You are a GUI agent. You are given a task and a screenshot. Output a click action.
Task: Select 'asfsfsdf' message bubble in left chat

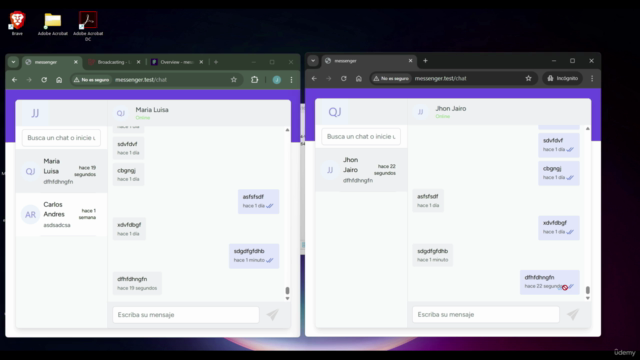tap(258, 201)
